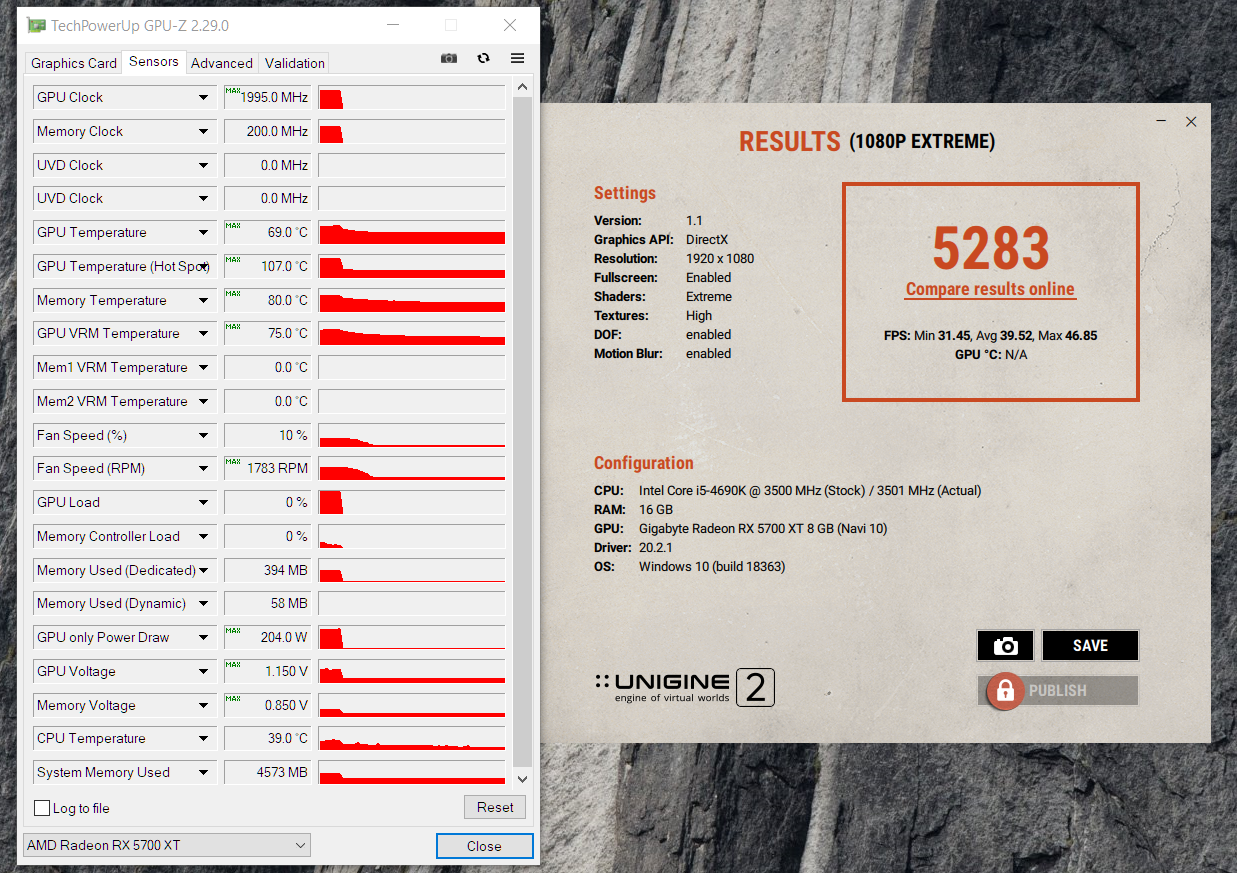The image size is (1237, 873).
Task: Minimize the Unigine results window
Action: (1161, 122)
